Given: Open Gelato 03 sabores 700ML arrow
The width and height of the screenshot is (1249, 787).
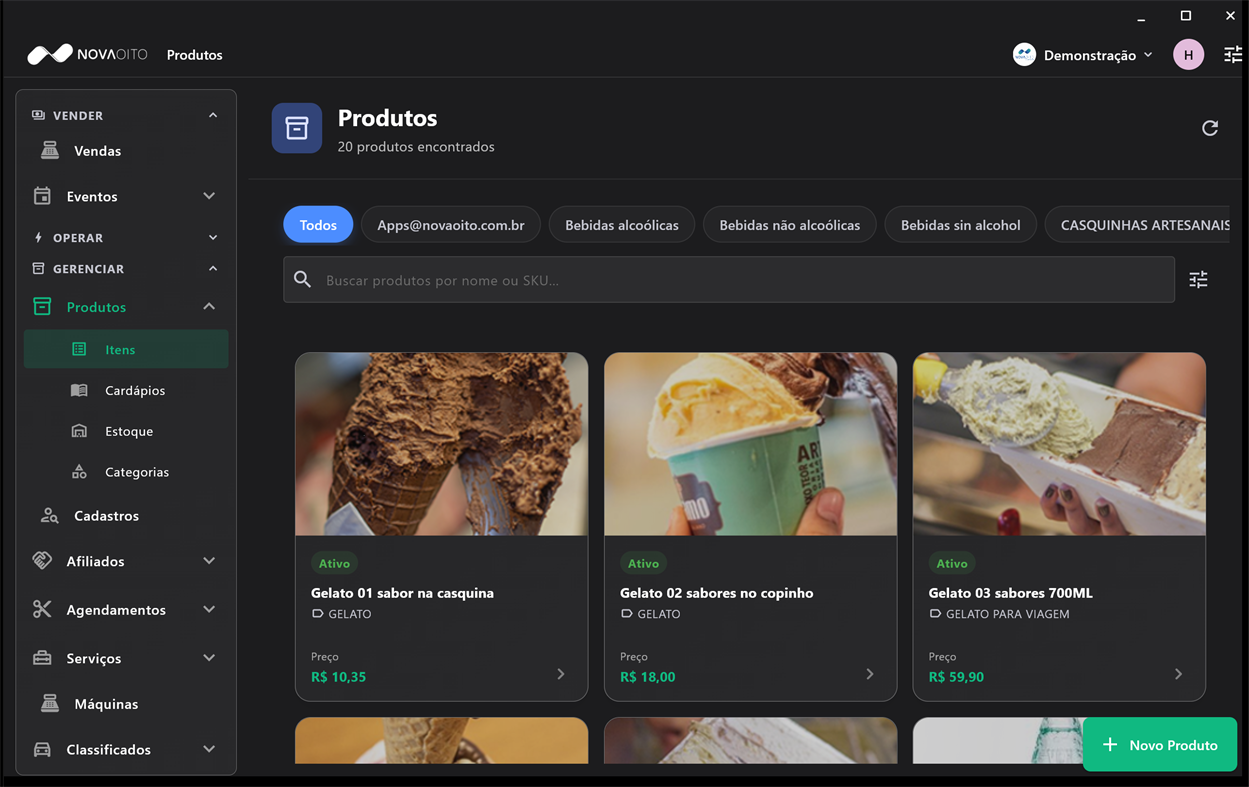Looking at the screenshot, I should tap(1179, 674).
